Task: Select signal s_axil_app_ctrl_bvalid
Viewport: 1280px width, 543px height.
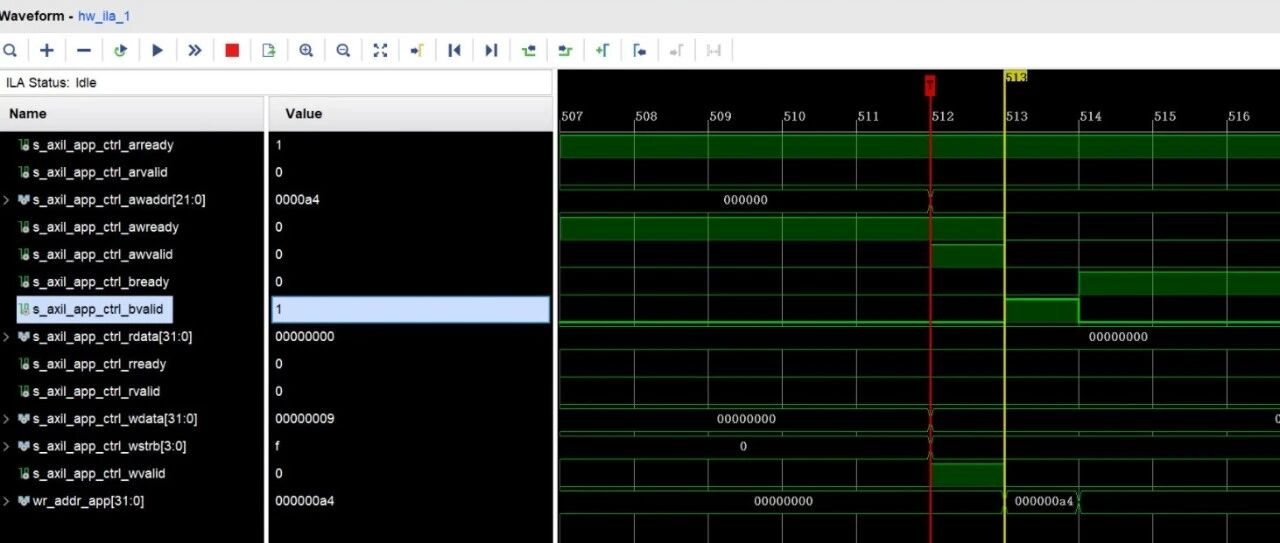Action: click(x=97, y=309)
